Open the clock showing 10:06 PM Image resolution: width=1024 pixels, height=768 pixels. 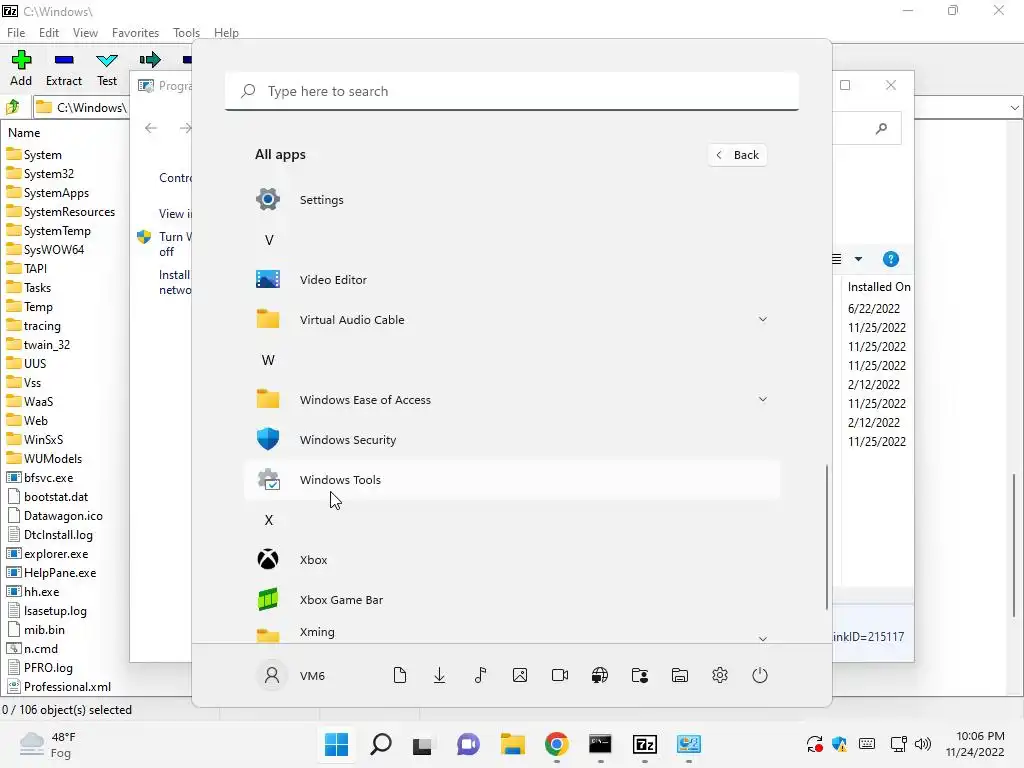pyautogui.click(x=975, y=744)
